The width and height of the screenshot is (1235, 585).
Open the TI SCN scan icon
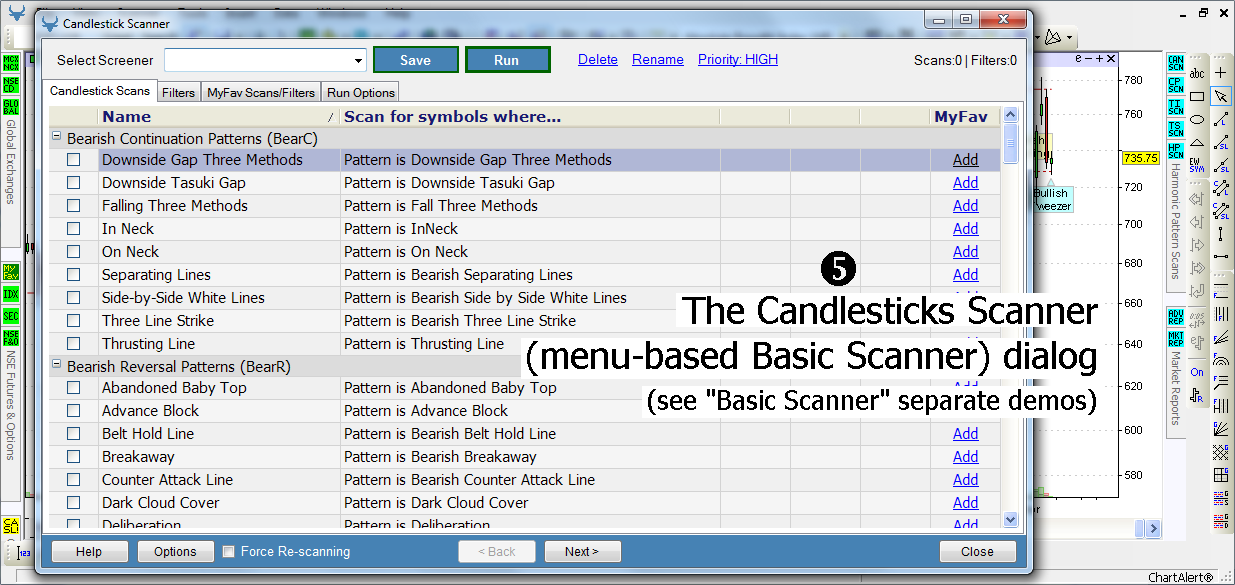coord(1175,108)
